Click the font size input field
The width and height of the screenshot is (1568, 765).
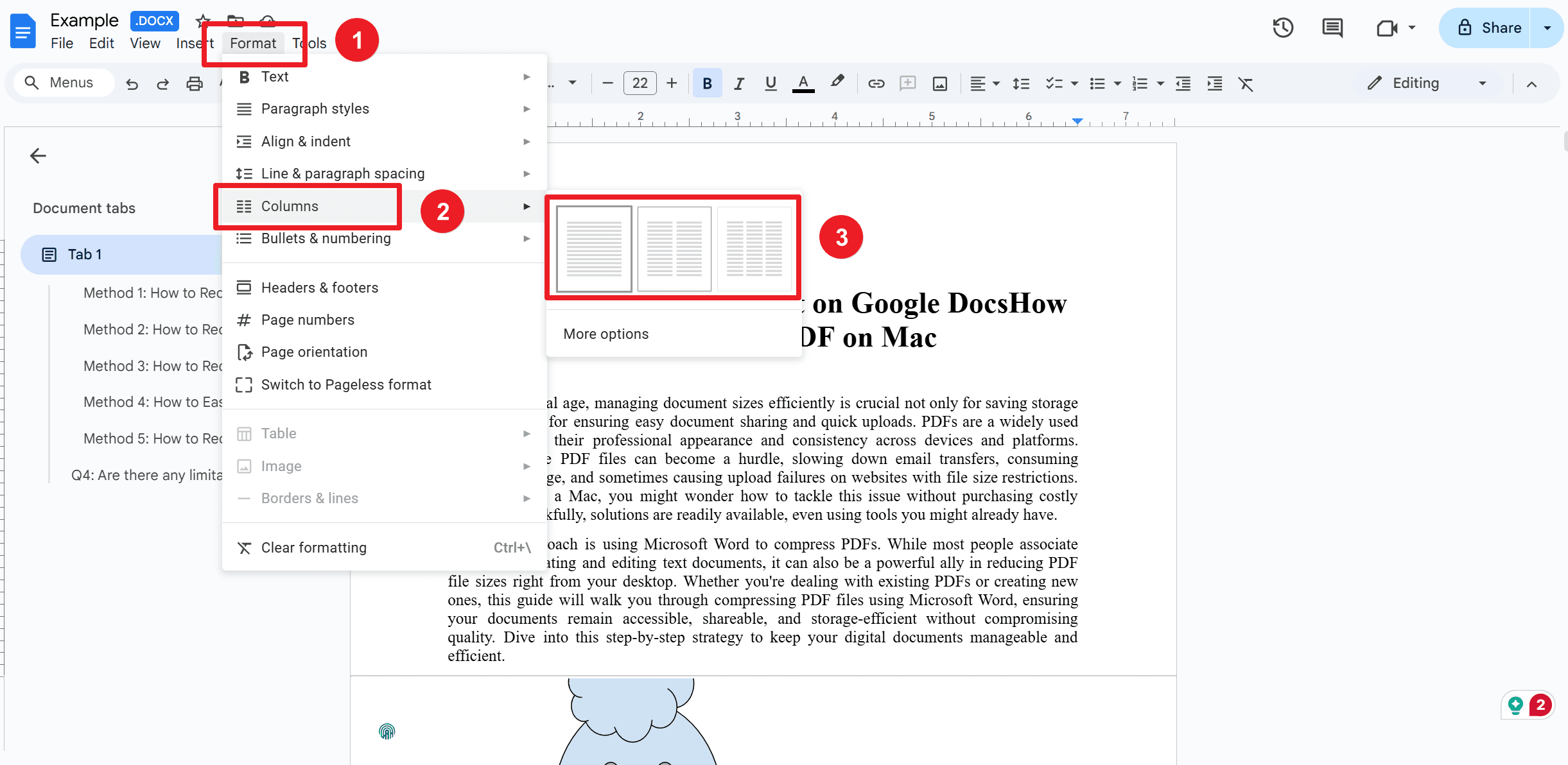pyautogui.click(x=639, y=83)
